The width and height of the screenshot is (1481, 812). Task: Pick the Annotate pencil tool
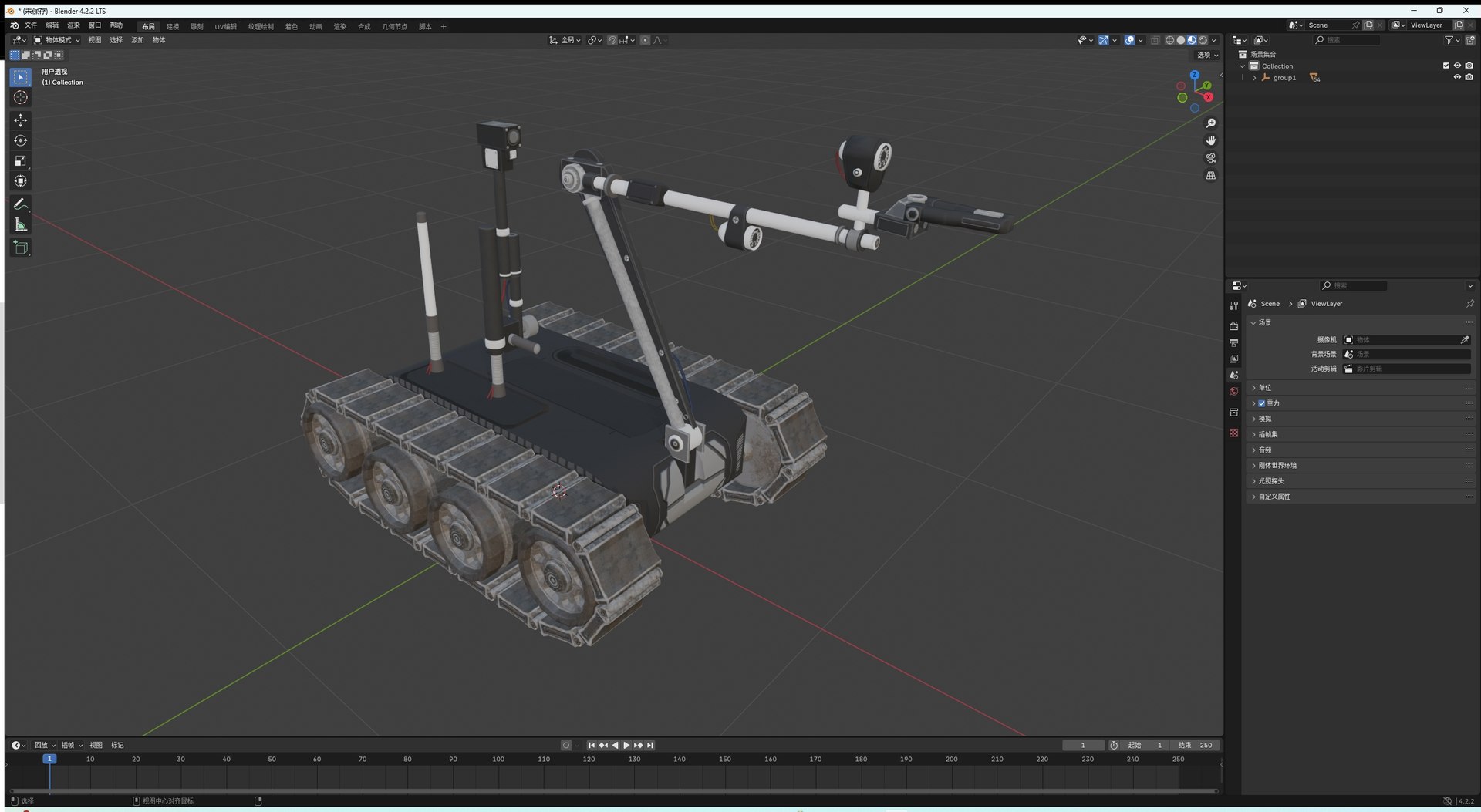click(21, 204)
